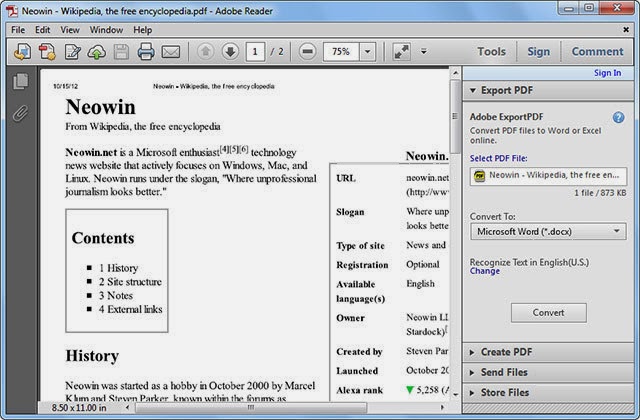Click the page number input field

(x=255, y=51)
